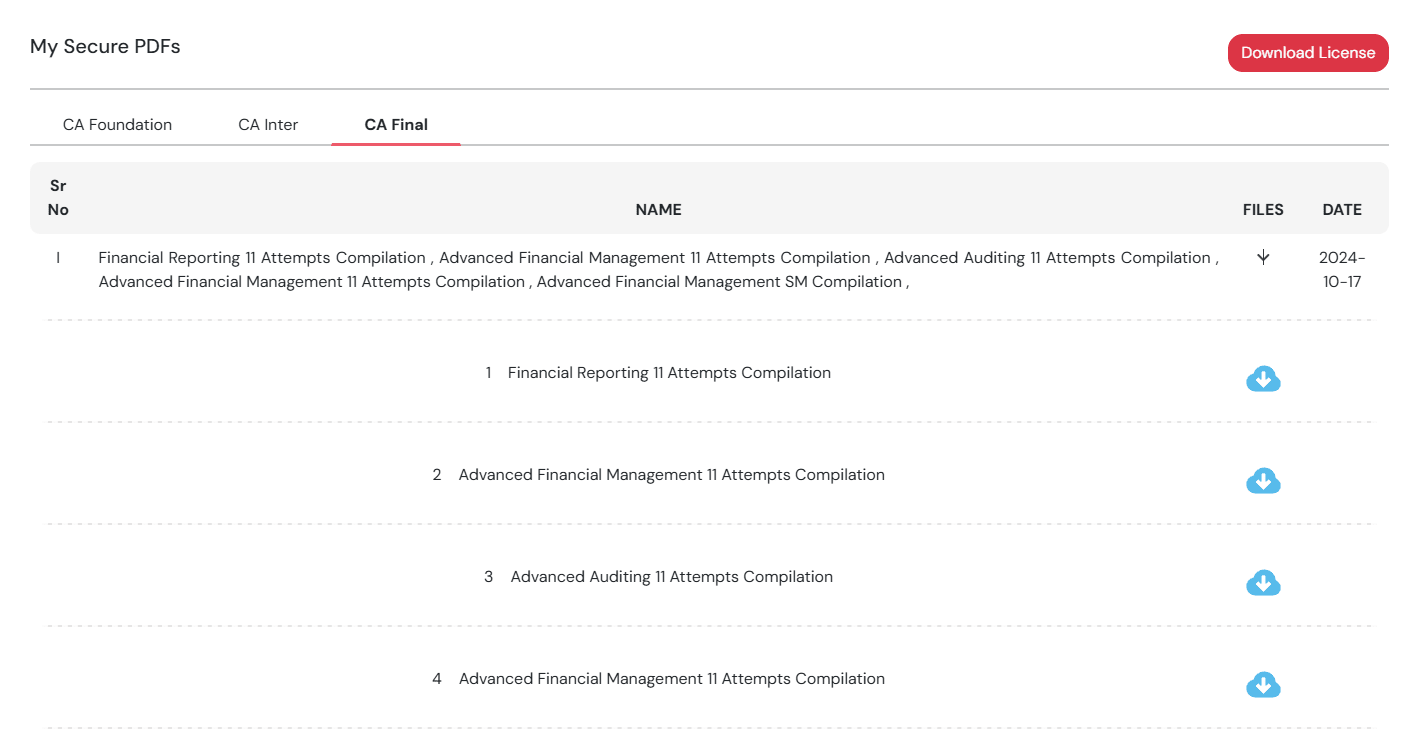Click file 1 title Financial Reporting 11 Attempts

(x=669, y=373)
